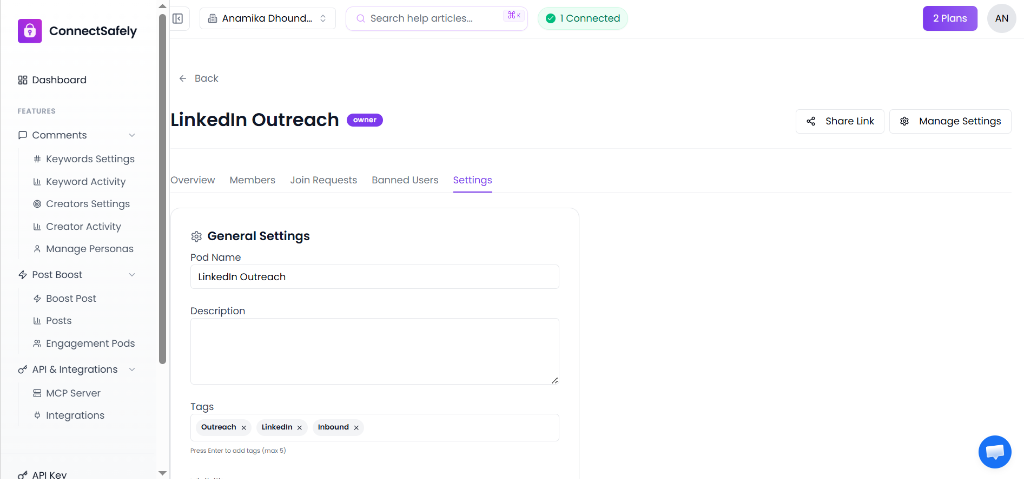
Task: Click the owner badge
Action: pos(365,120)
